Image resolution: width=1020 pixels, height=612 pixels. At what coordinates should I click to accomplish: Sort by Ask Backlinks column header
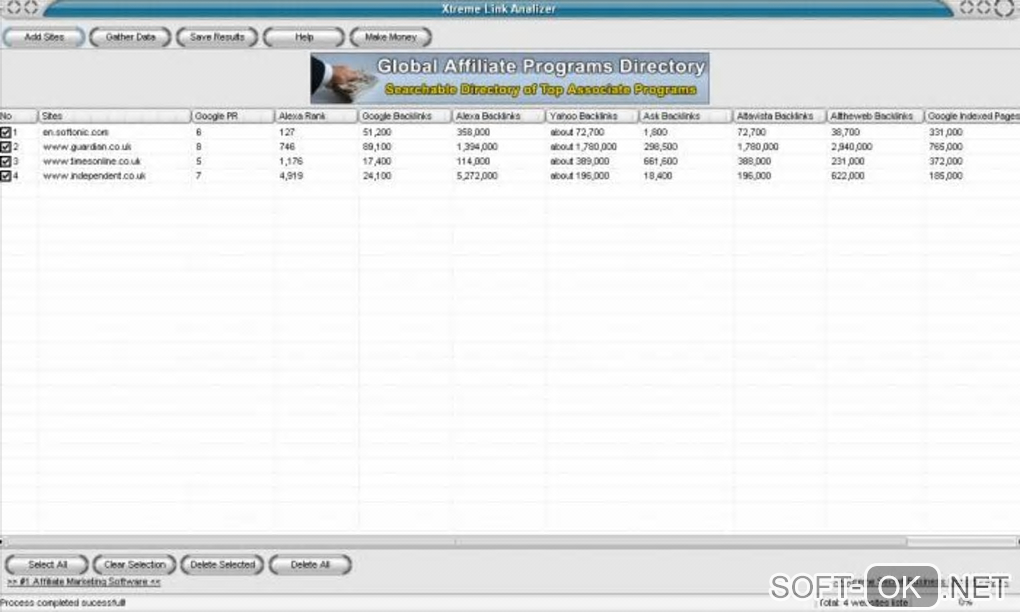(x=686, y=116)
